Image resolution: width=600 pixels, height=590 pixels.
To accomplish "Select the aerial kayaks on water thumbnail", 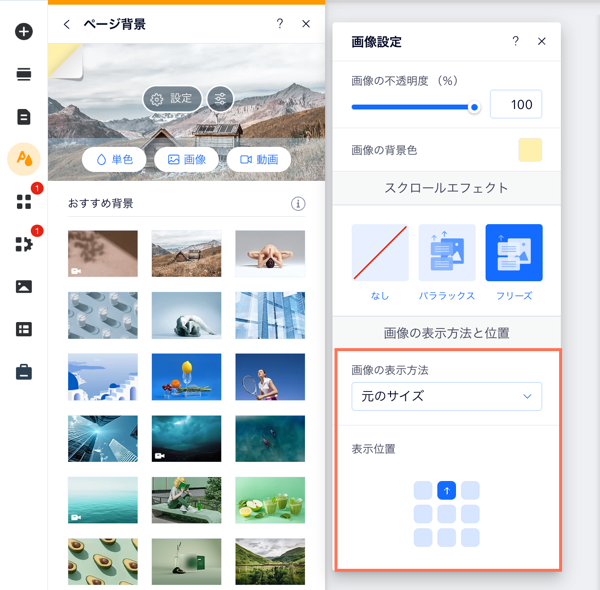I will (270, 438).
